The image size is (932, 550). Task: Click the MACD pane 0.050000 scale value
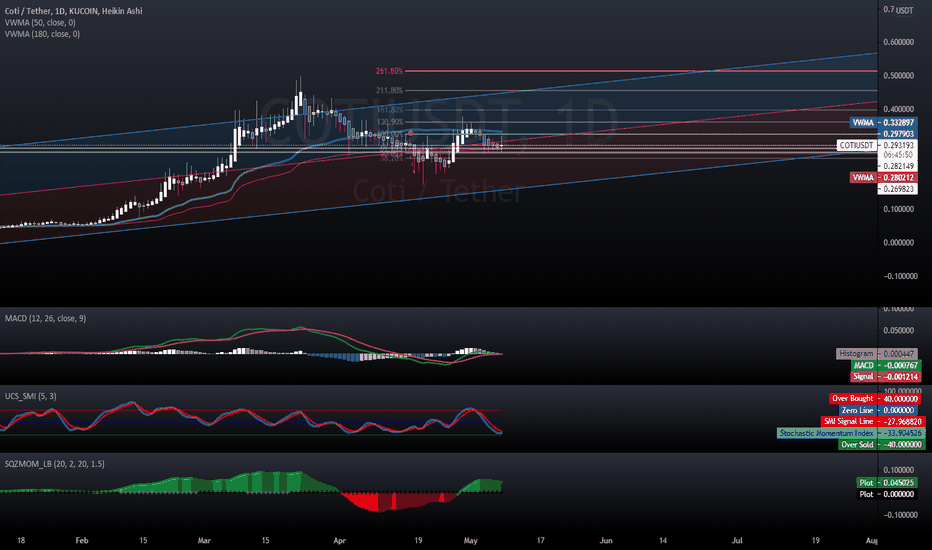(898, 330)
